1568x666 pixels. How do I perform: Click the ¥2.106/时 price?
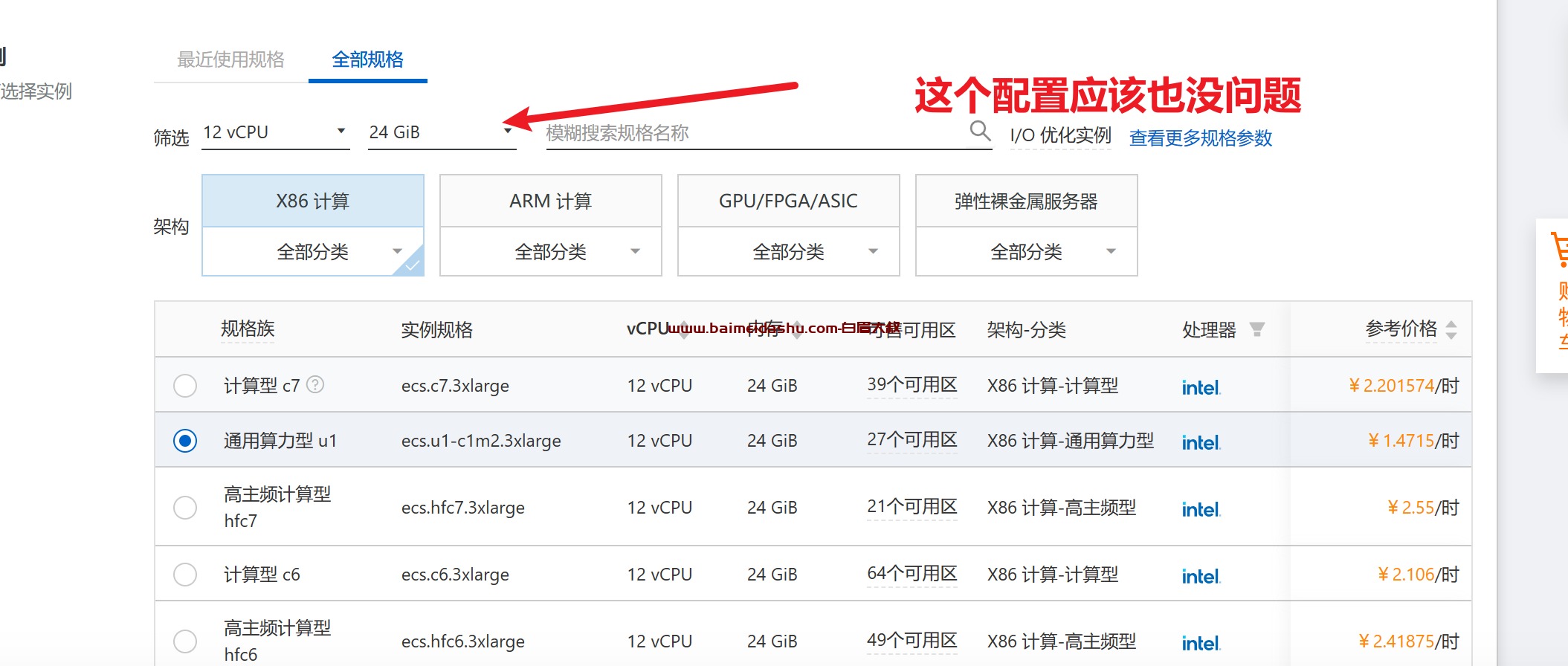click(x=1418, y=575)
